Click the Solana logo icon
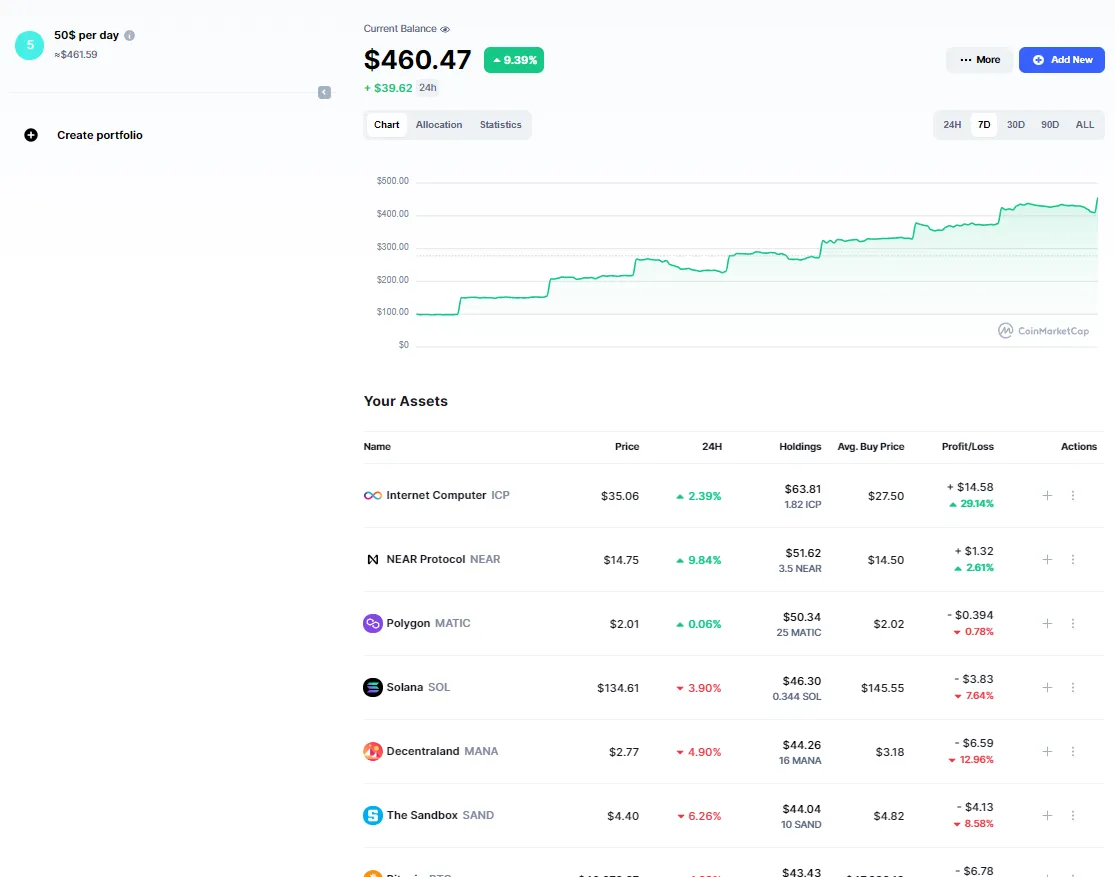The height and width of the screenshot is (877, 1115). point(373,688)
